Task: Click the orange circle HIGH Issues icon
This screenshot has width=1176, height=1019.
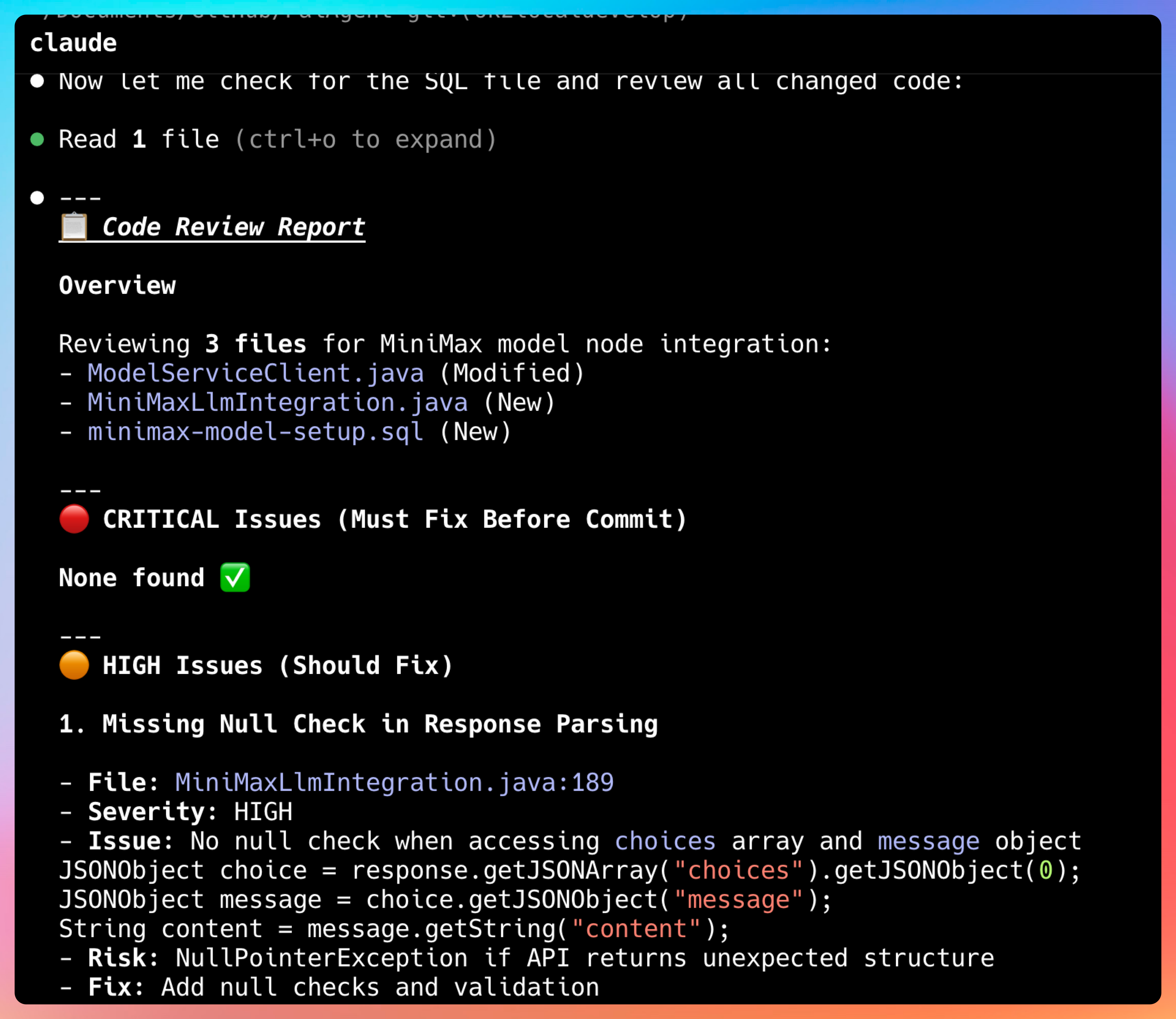Action: [75, 665]
